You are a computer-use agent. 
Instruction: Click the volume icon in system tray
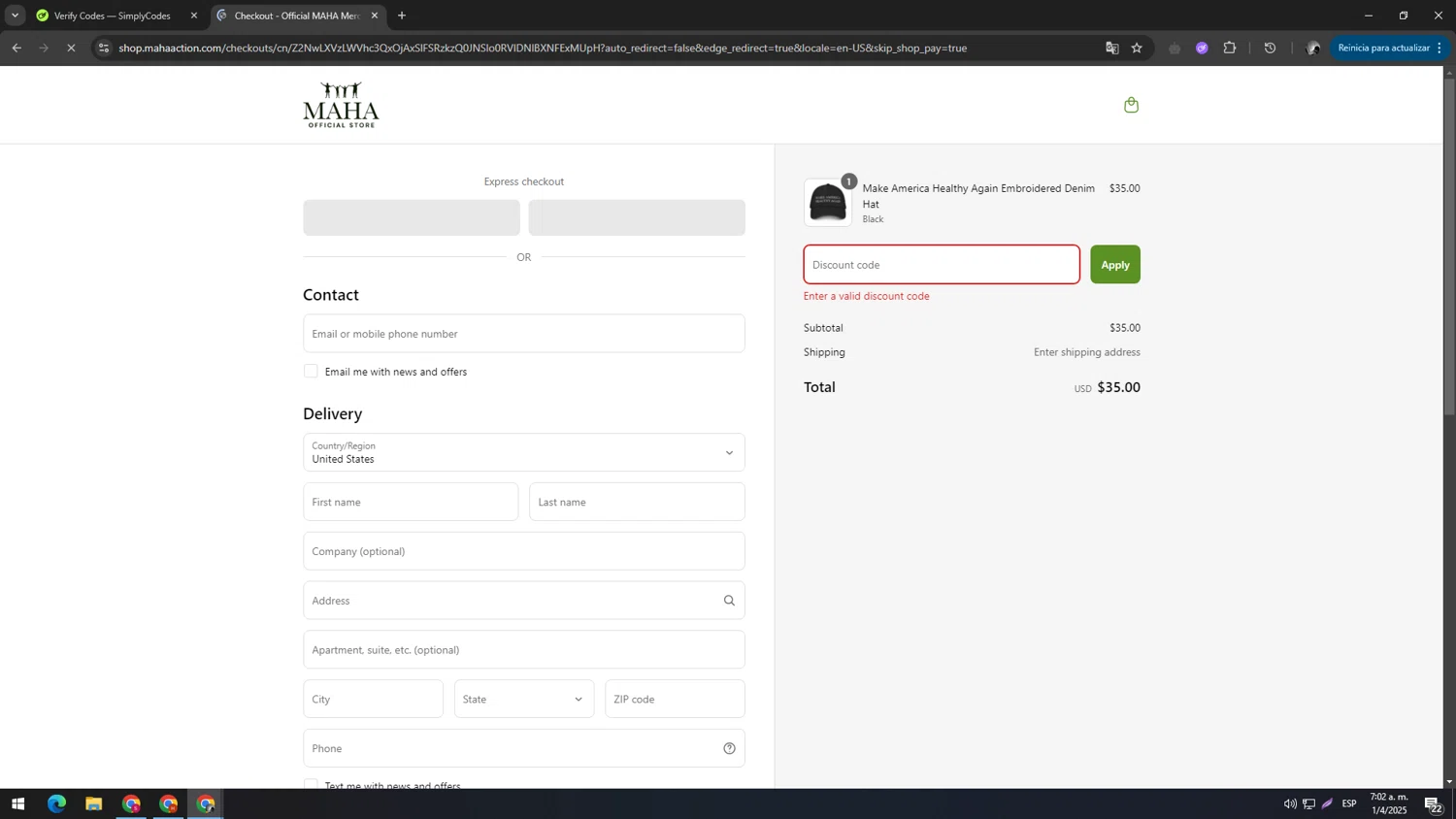1290,803
